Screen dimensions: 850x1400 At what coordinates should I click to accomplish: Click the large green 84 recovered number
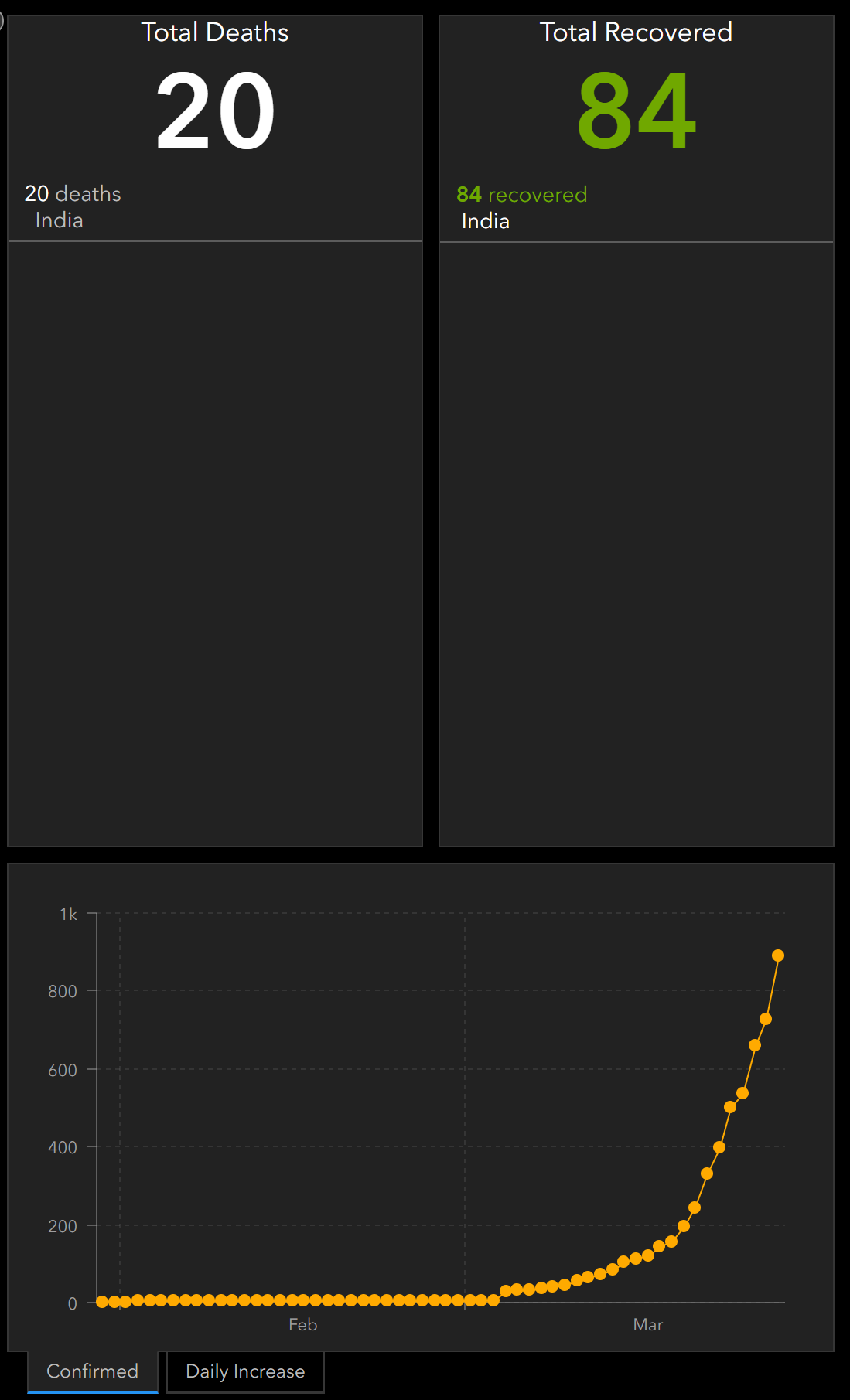[636, 111]
